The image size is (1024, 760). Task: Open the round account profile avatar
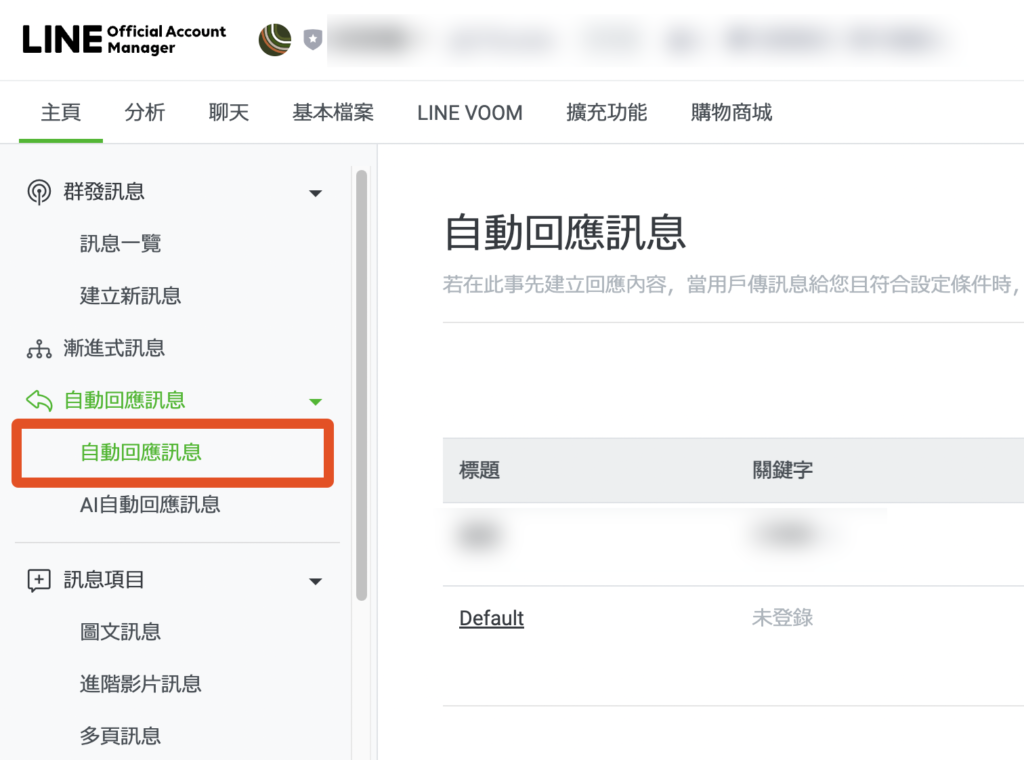tap(275, 40)
